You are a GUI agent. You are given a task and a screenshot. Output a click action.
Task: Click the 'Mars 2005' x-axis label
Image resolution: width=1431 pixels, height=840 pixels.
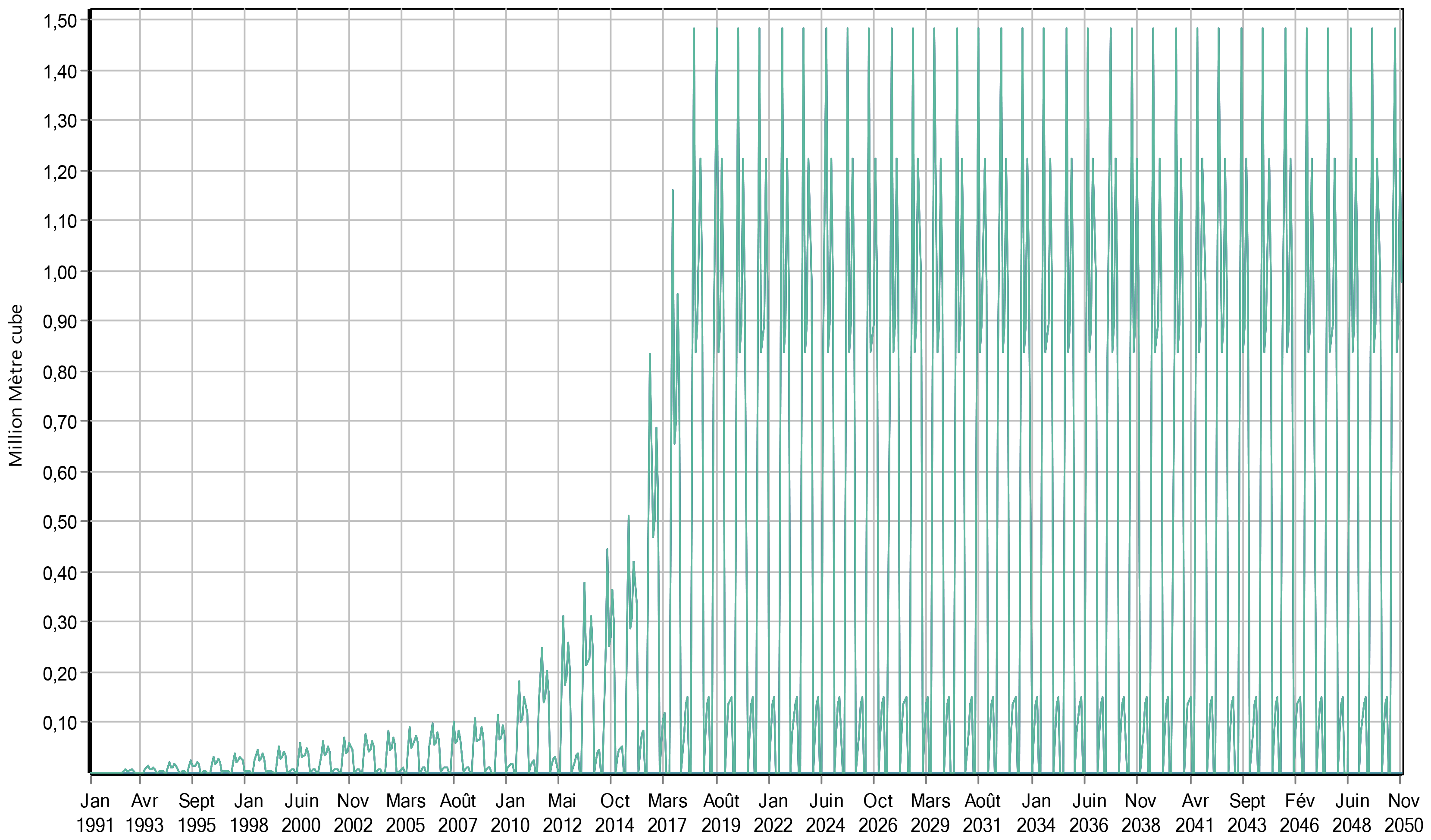(x=405, y=813)
